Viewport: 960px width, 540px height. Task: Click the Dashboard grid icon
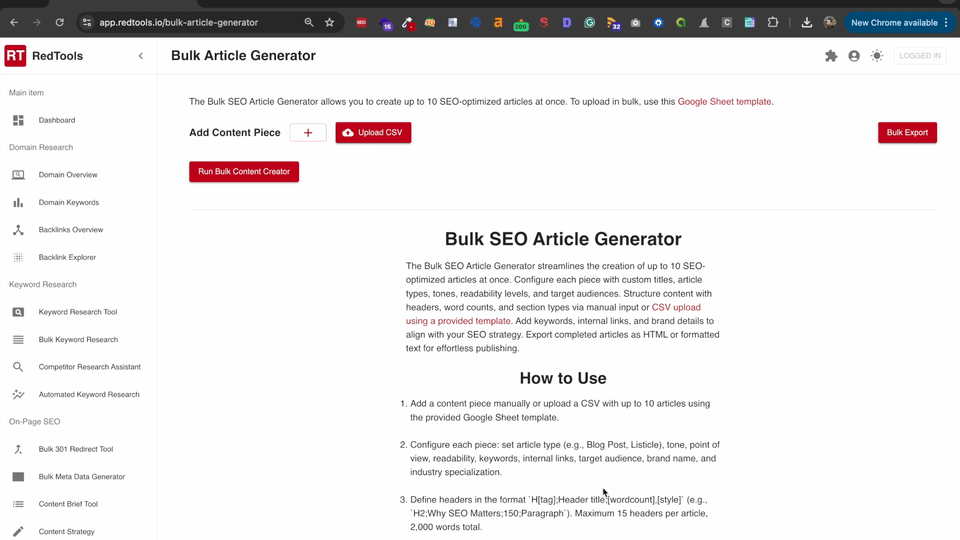(x=18, y=120)
